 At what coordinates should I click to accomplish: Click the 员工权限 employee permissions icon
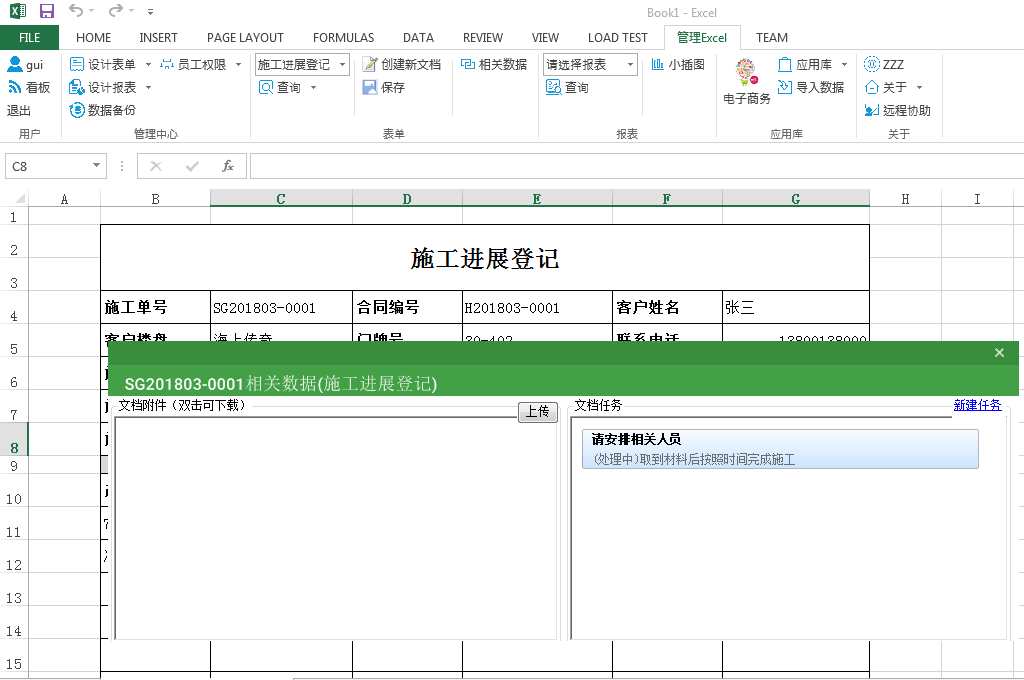[x=167, y=64]
